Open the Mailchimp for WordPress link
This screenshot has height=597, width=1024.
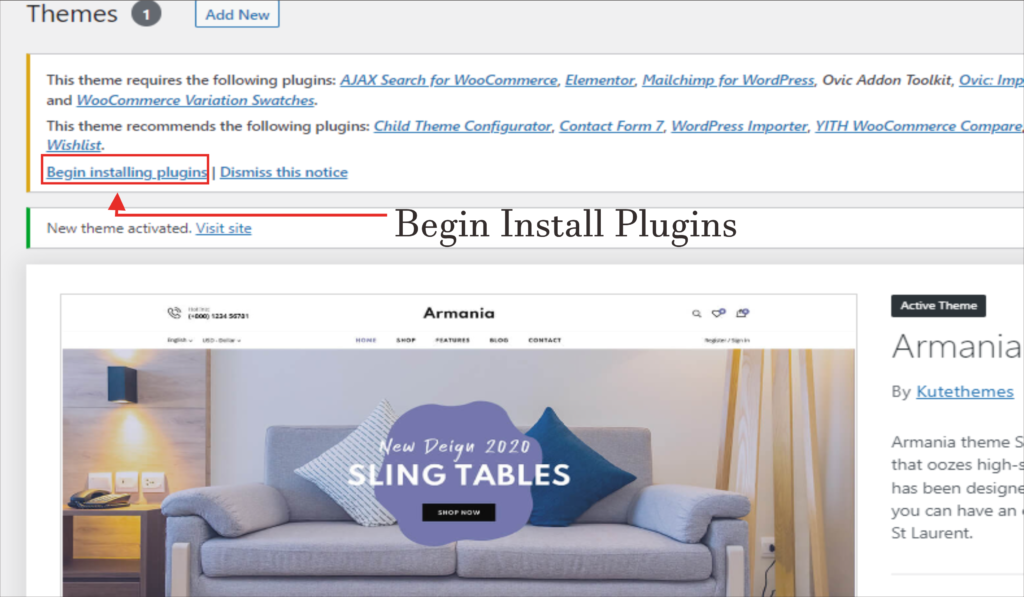728,80
